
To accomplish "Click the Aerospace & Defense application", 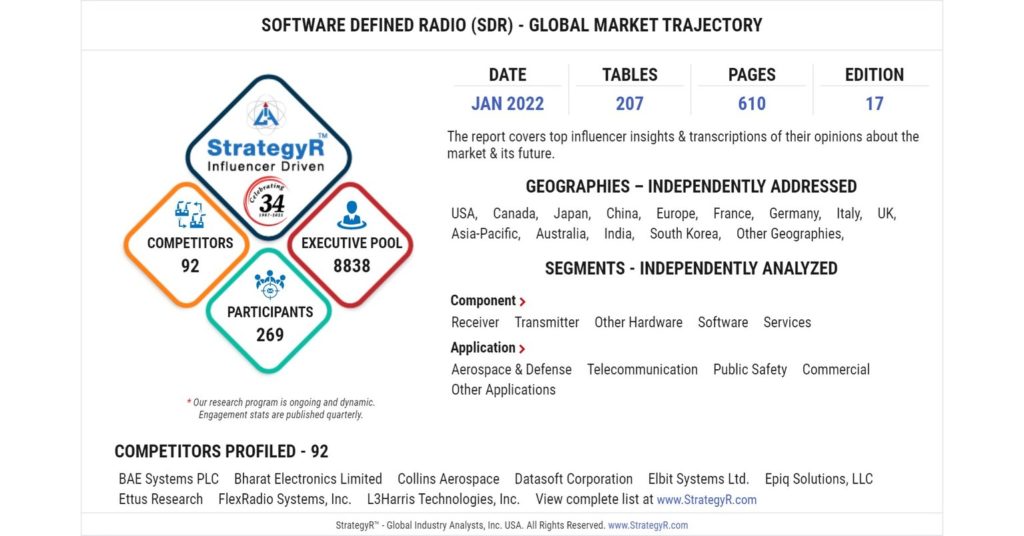I will tap(511, 370).
